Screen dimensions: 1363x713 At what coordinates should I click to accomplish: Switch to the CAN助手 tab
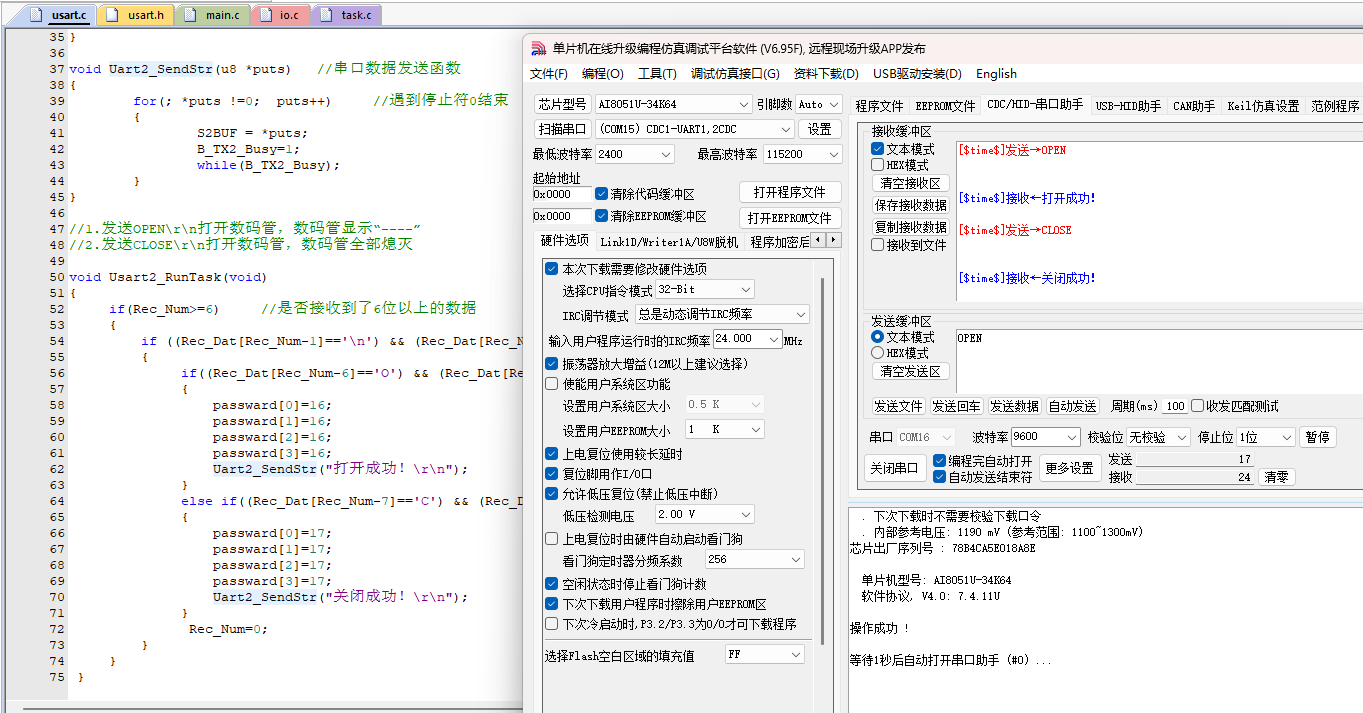1193,105
